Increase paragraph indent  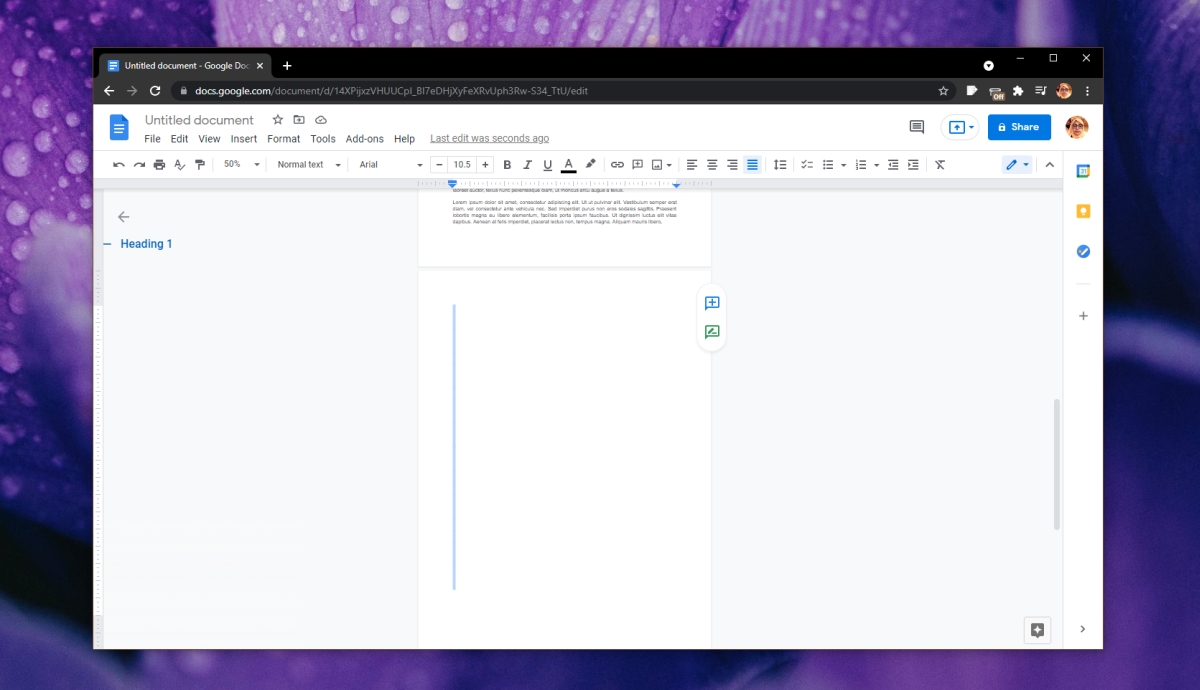tap(913, 165)
